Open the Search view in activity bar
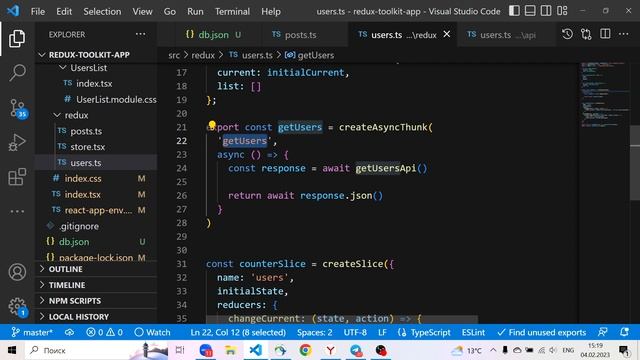The width and height of the screenshot is (640, 360). pos(17,73)
